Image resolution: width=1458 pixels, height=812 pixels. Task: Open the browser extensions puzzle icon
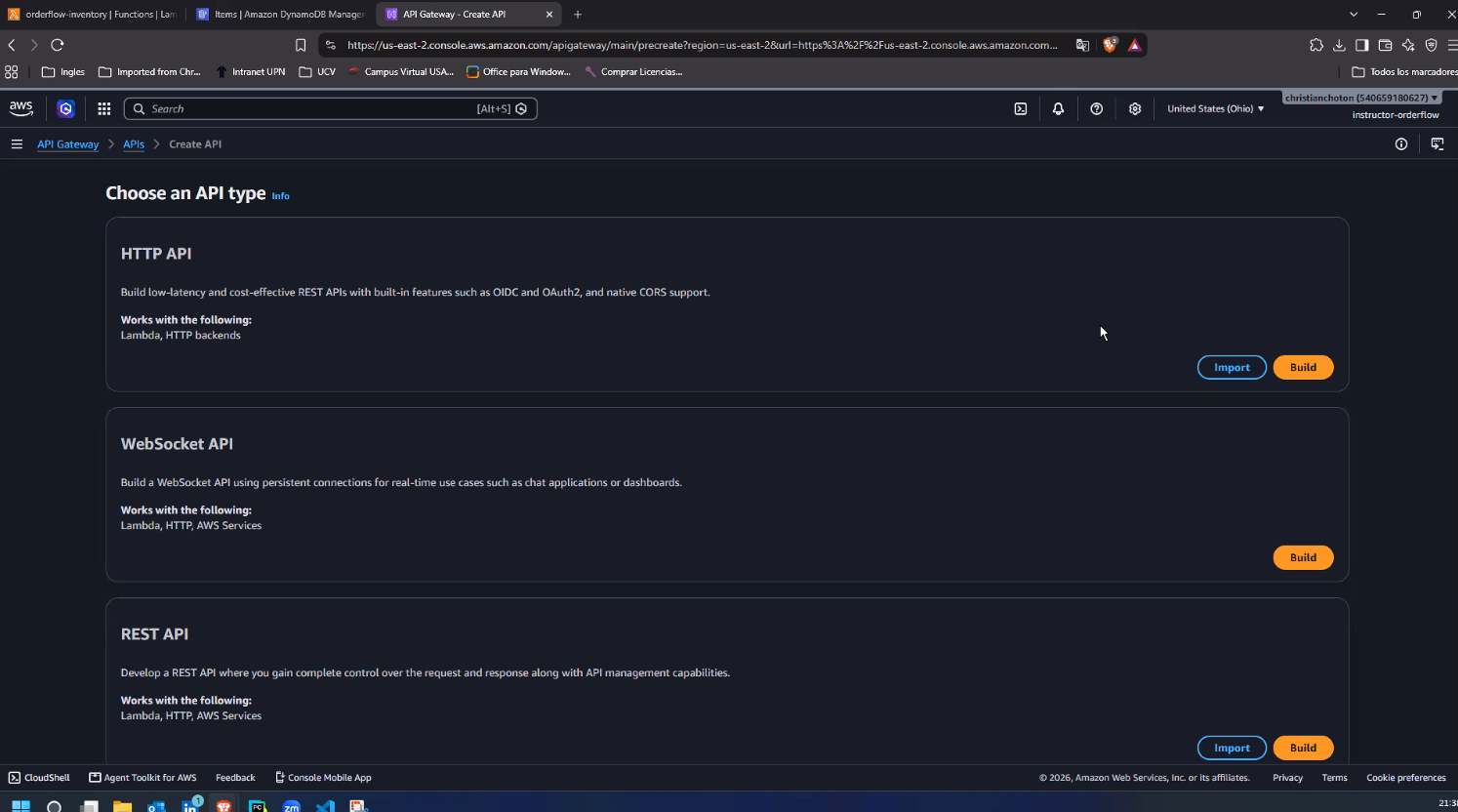pos(1316,45)
